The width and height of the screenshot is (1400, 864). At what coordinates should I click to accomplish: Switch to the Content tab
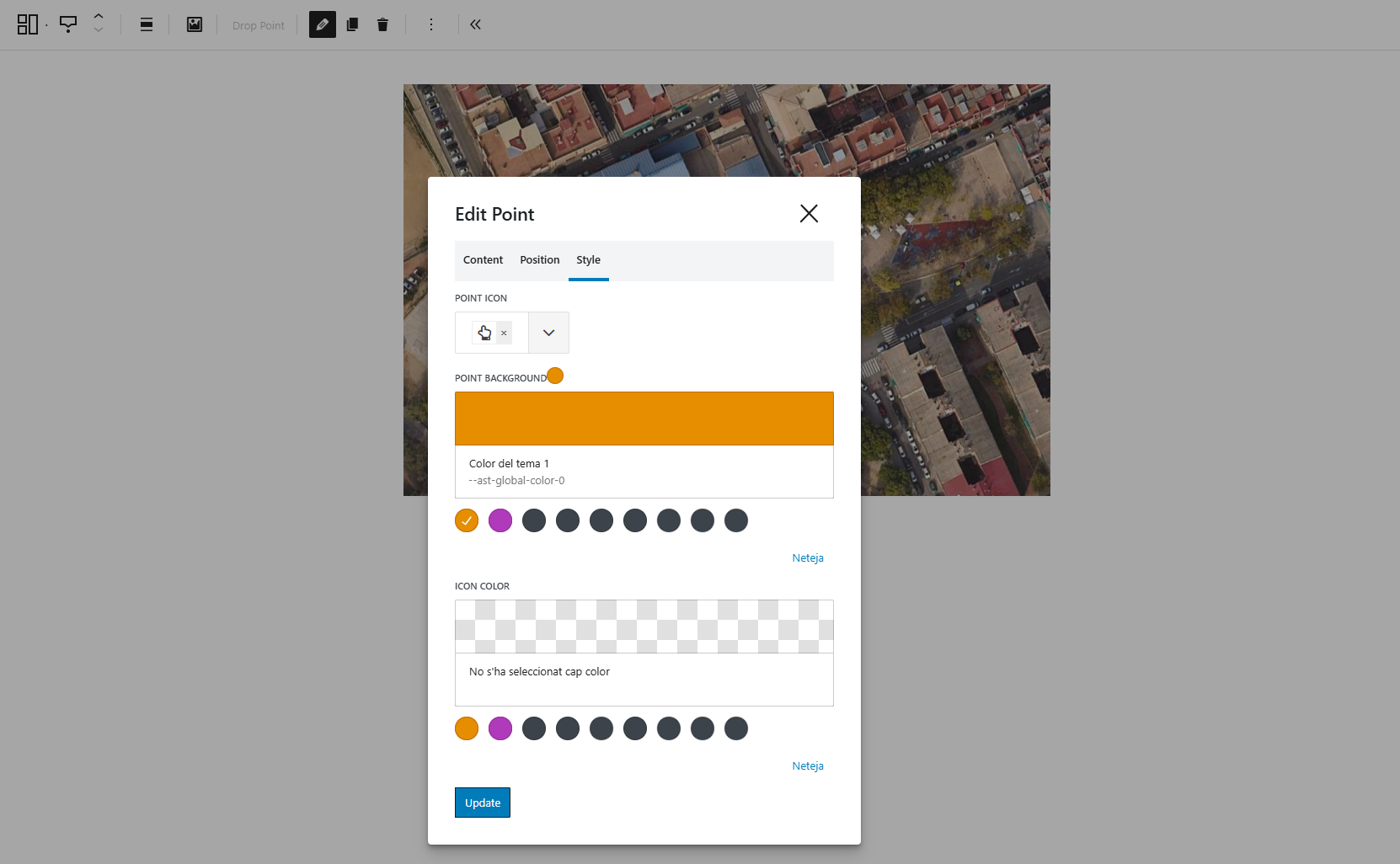pyautogui.click(x=483, y=260)
